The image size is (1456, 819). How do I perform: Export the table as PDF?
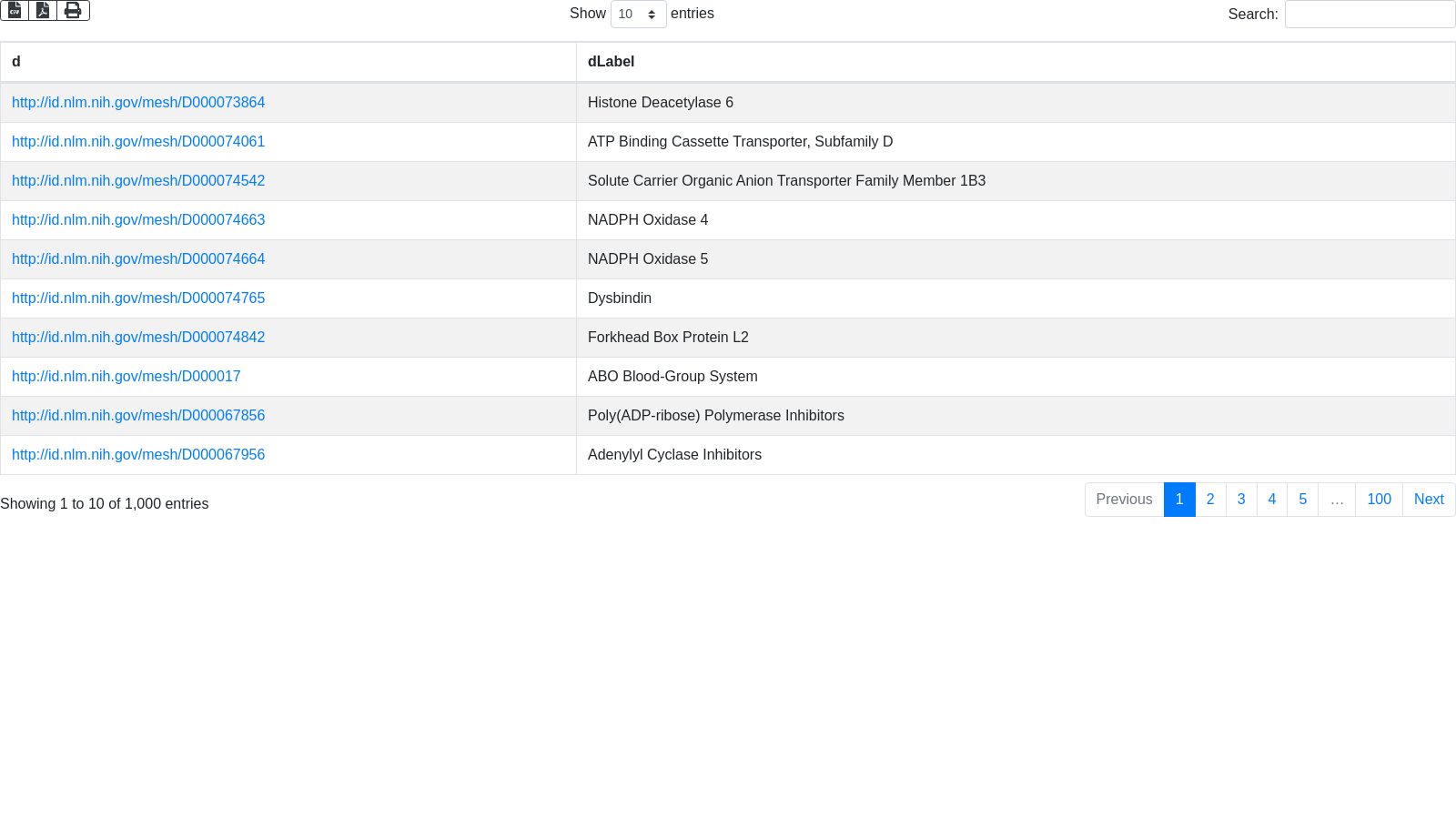click(43, 10)
